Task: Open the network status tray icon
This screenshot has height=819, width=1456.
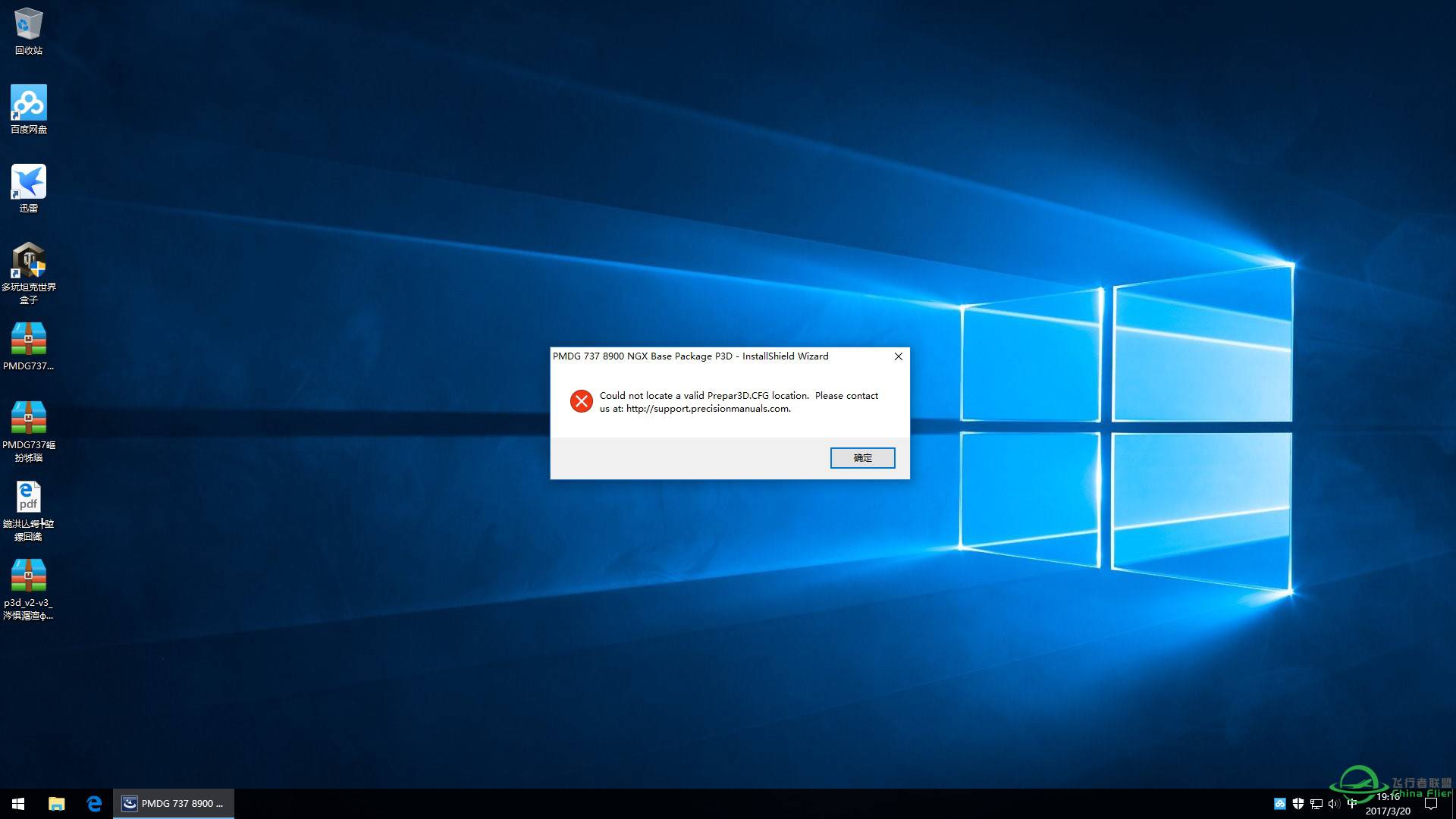Action: pos(1316,804)
